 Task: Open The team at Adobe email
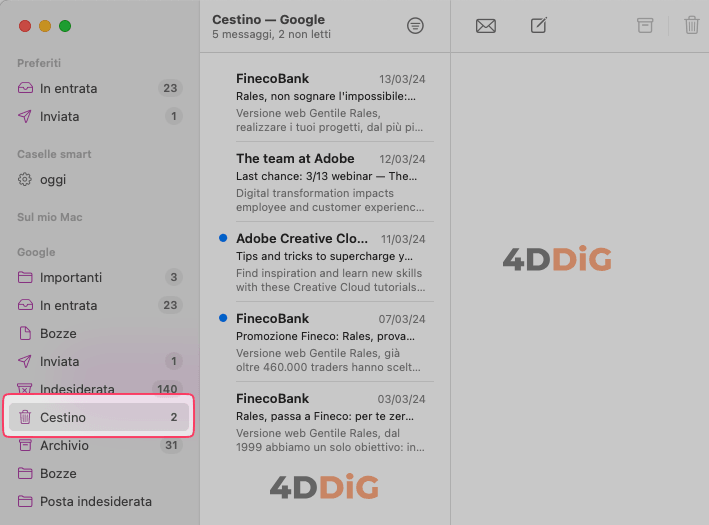click(326, 182)
